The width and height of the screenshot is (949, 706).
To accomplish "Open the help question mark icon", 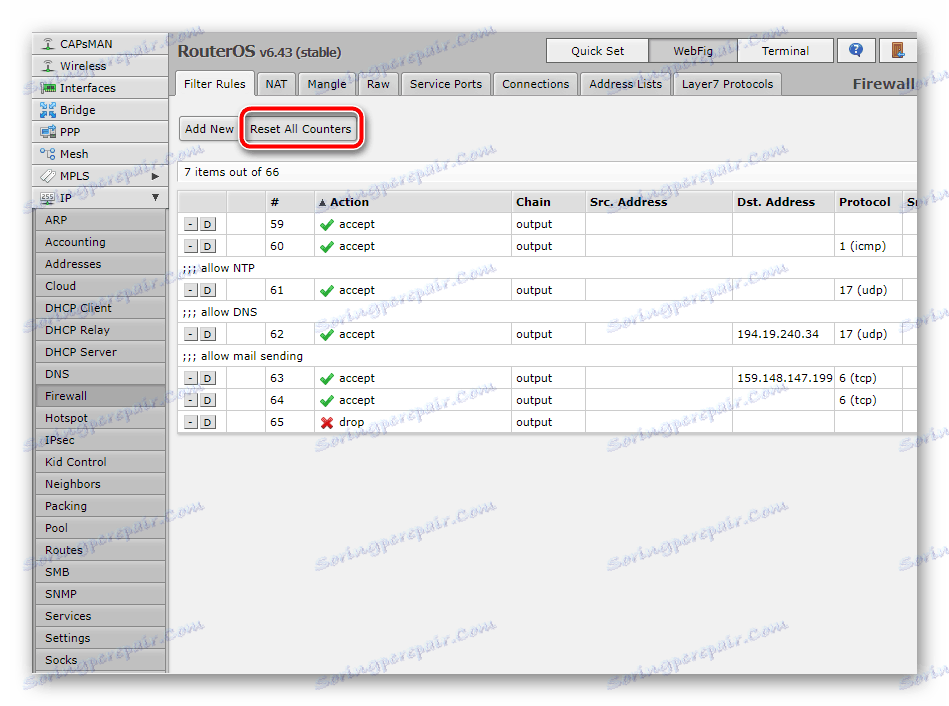I will pyautogui.click(x=856, y=50).
